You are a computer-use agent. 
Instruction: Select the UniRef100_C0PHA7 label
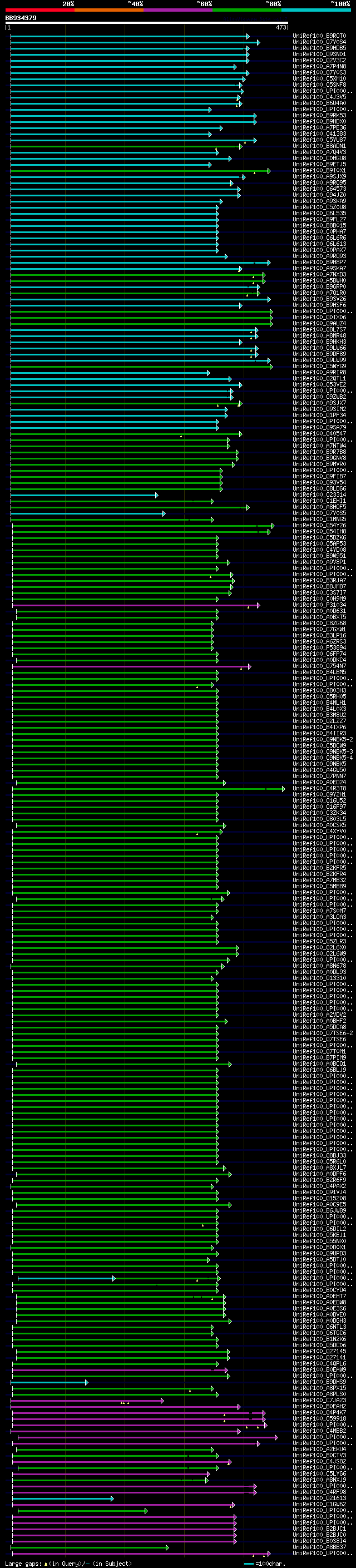319,231
